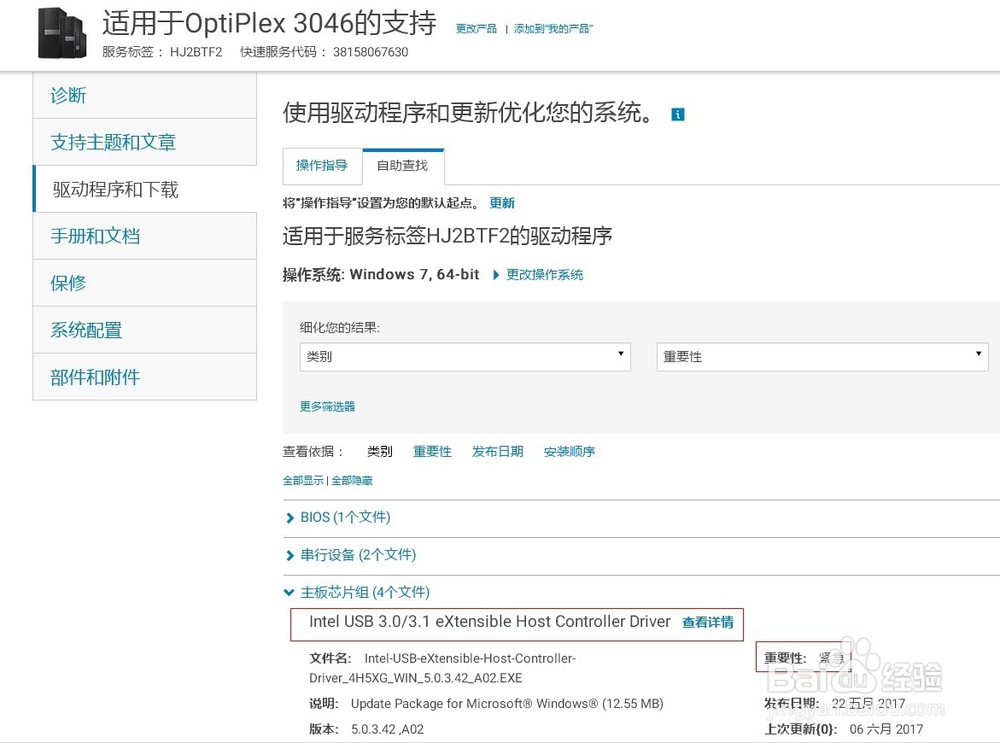
Task: View by 类别
Action: 379,452
